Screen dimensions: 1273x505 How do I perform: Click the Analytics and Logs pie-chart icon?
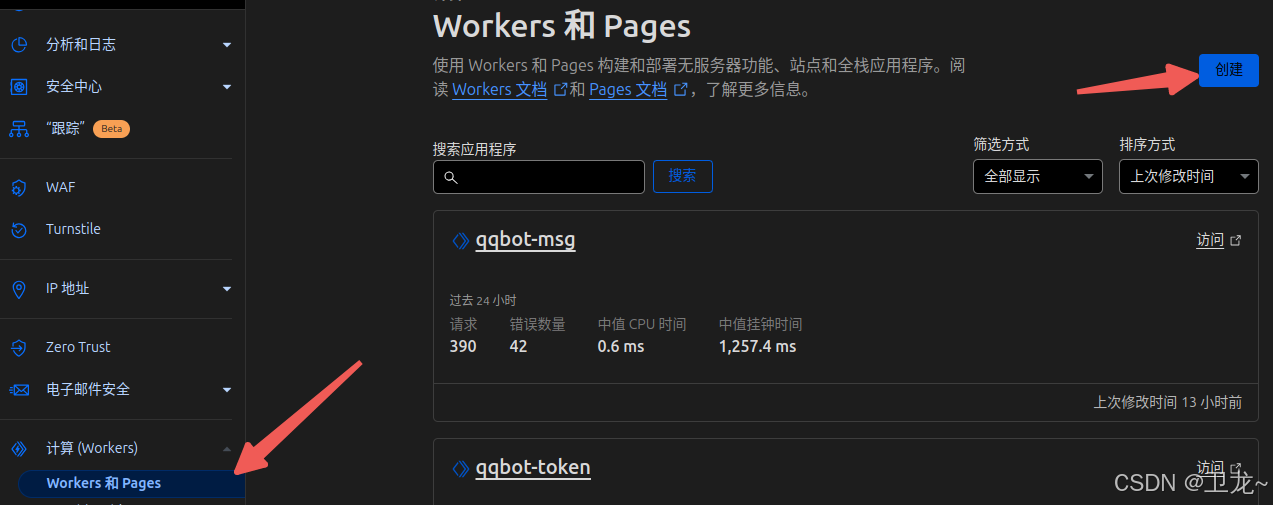pyautogui.click(x=18, y=45)
